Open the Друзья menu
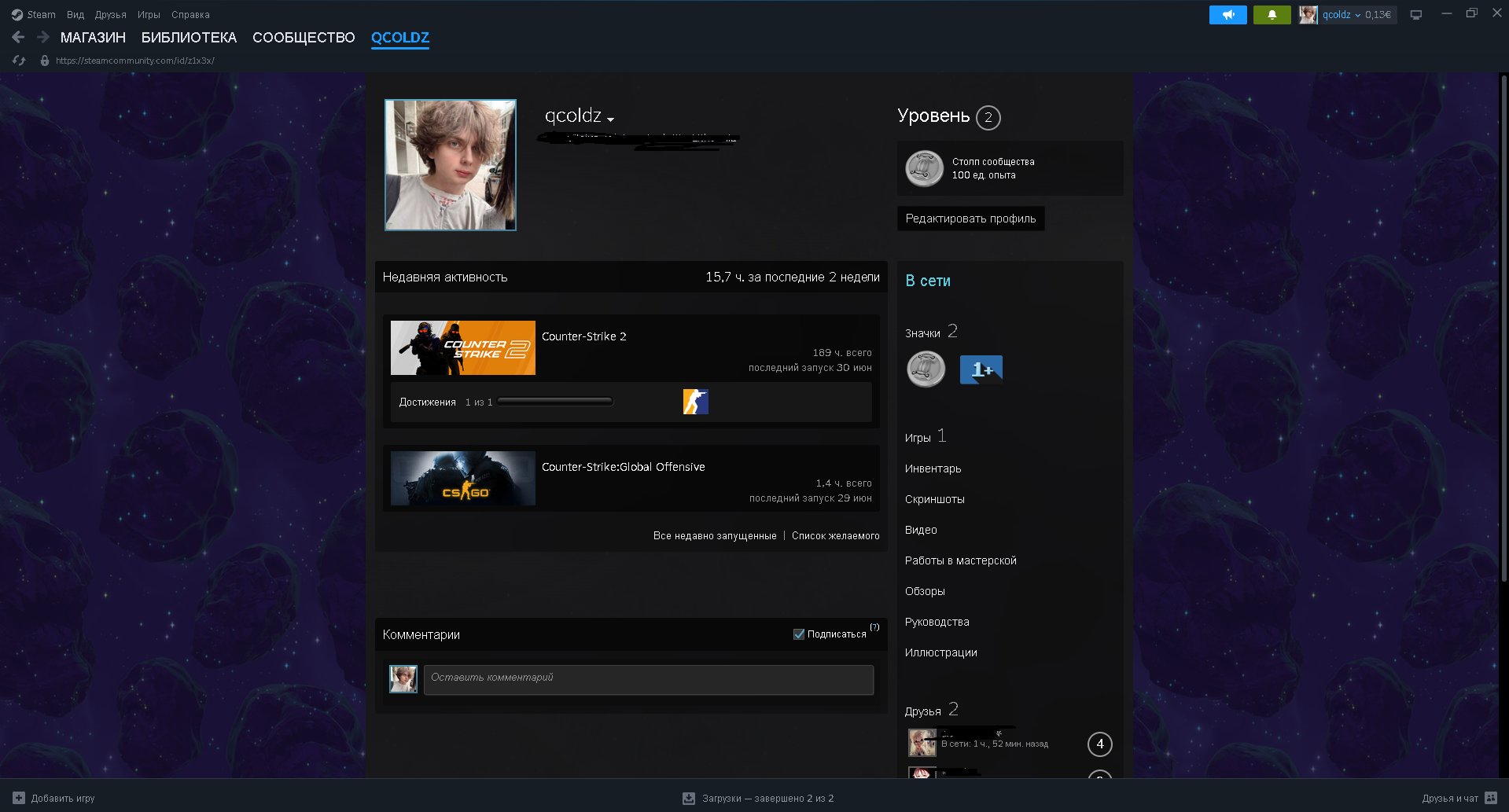The image size is (1509, 812). click(x=111, y=14)
